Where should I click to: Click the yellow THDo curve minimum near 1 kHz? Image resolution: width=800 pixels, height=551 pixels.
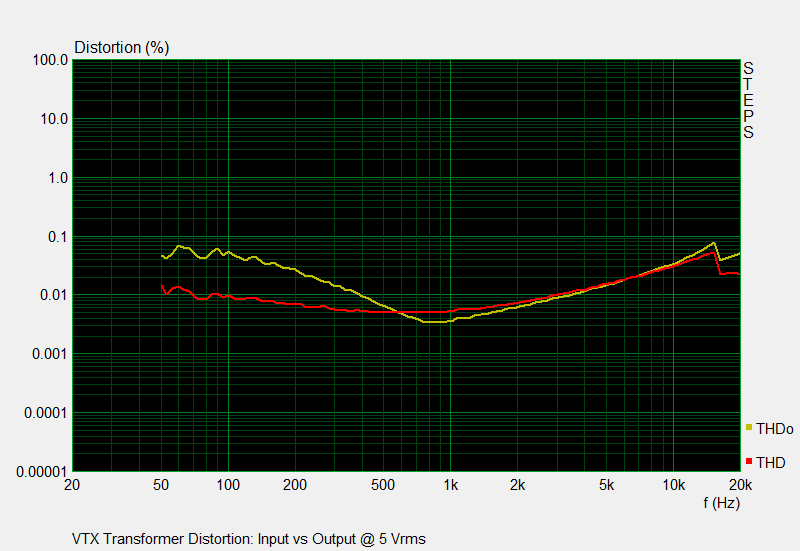tap(434, 322)
